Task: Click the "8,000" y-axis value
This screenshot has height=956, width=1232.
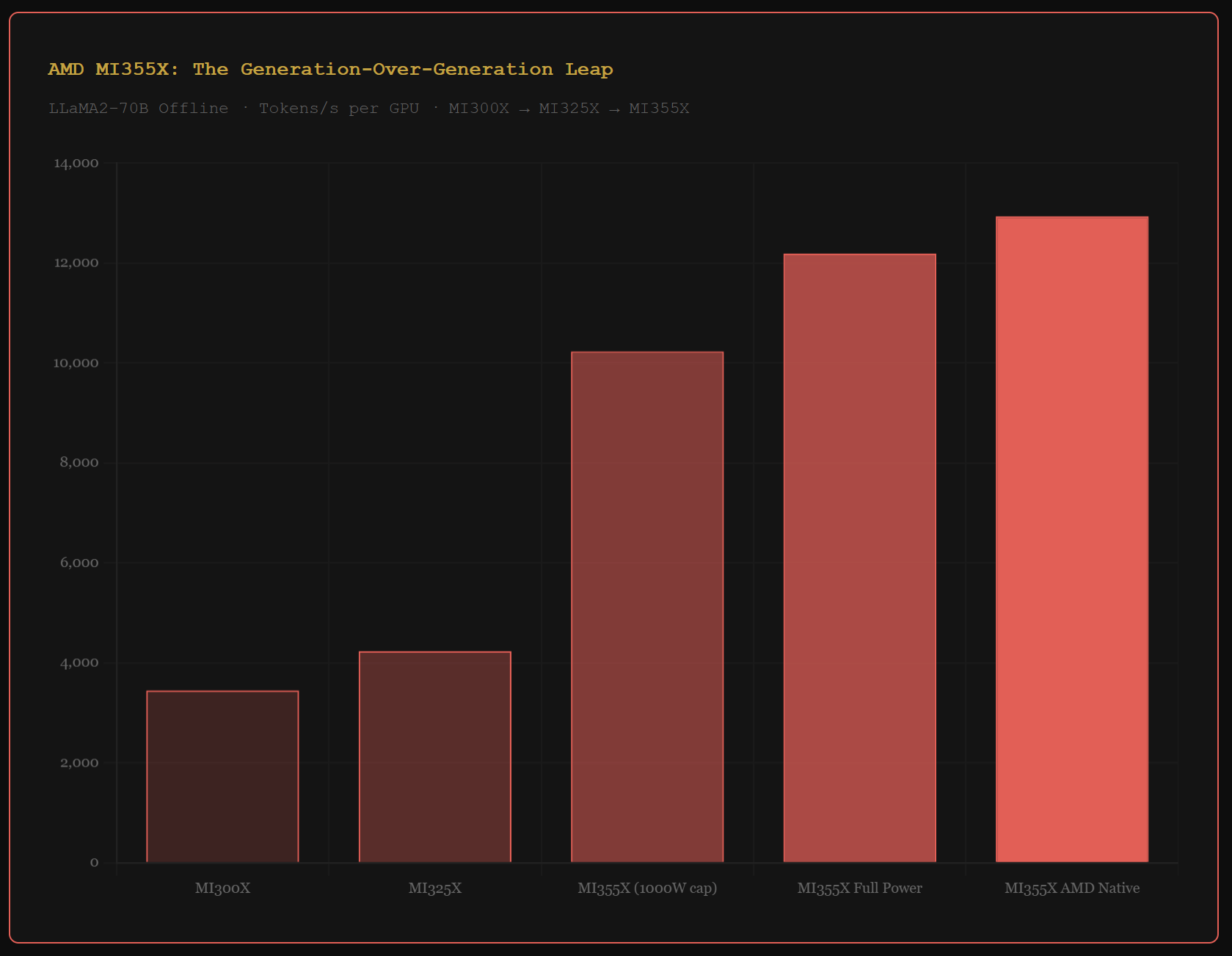Action: (x=79, y=463)
